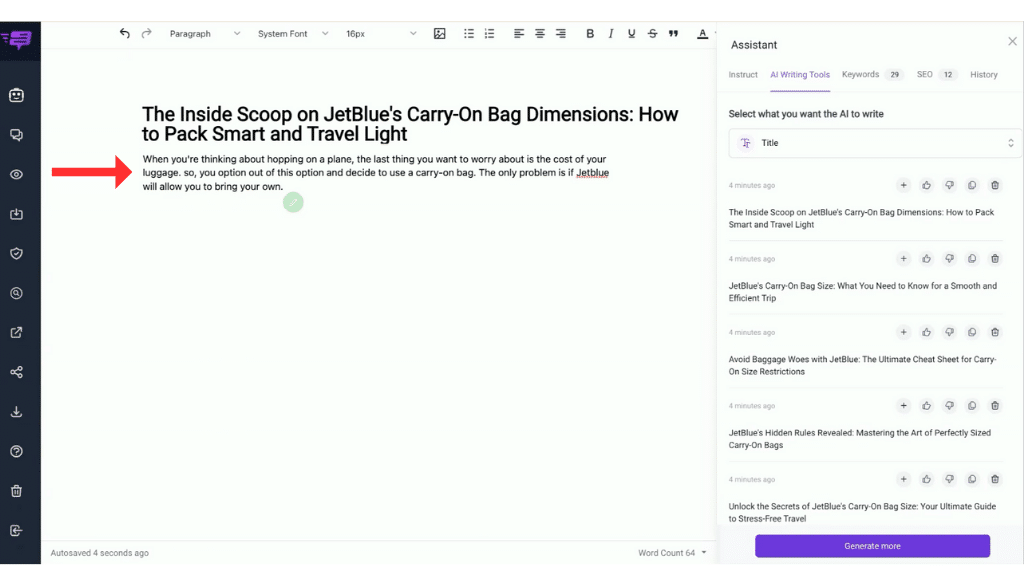
Task: Delete 'The Inside Scoop' title result
Action: pyautogui.click(x=995, y=185)
